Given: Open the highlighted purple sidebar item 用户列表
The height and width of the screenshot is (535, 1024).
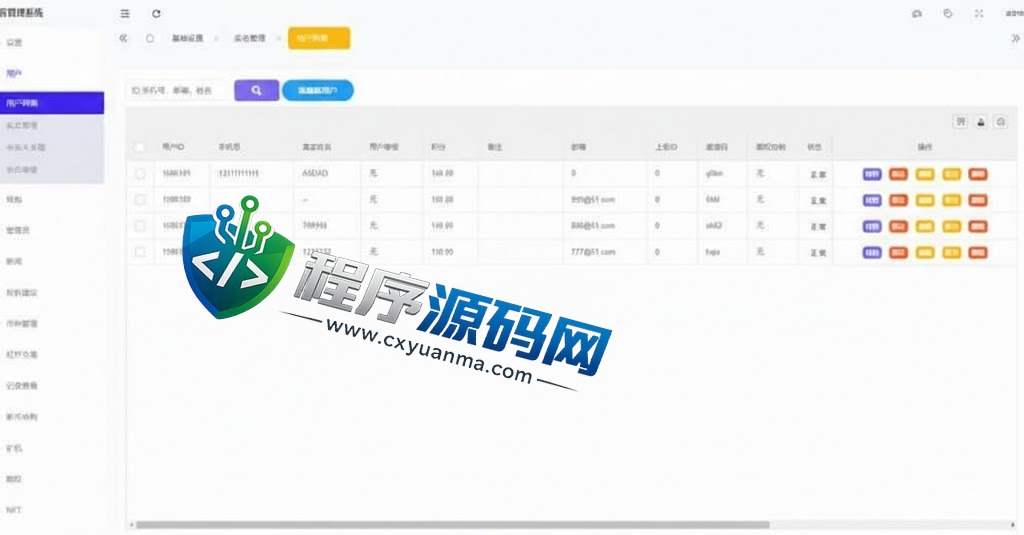Looking at the screenshot, I should pyautogui.click(x=52, y=103).
